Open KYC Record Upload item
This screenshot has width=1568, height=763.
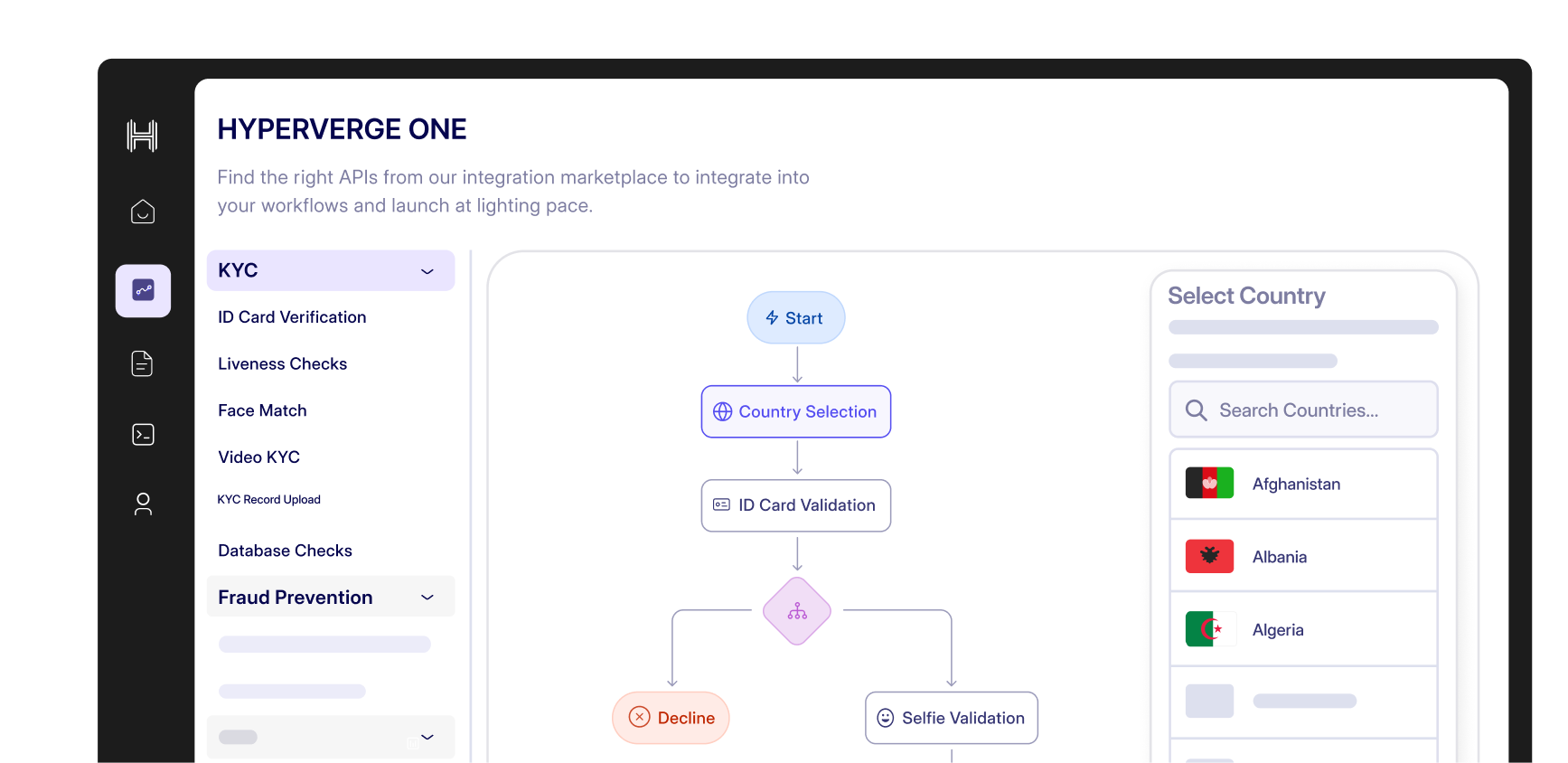[268, 499]
